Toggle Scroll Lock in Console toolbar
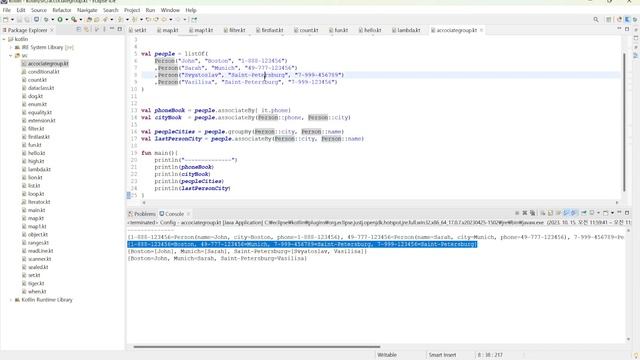This screenshot has height=360, width=640. tap(550, 213)
